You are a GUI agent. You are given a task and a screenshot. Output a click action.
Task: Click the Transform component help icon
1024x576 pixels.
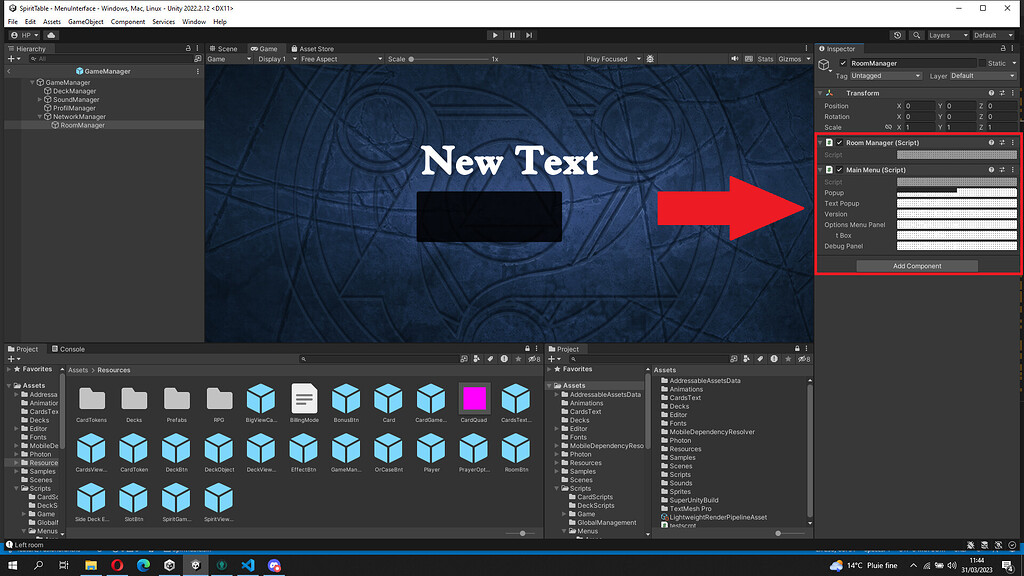(x=991, y=92)
